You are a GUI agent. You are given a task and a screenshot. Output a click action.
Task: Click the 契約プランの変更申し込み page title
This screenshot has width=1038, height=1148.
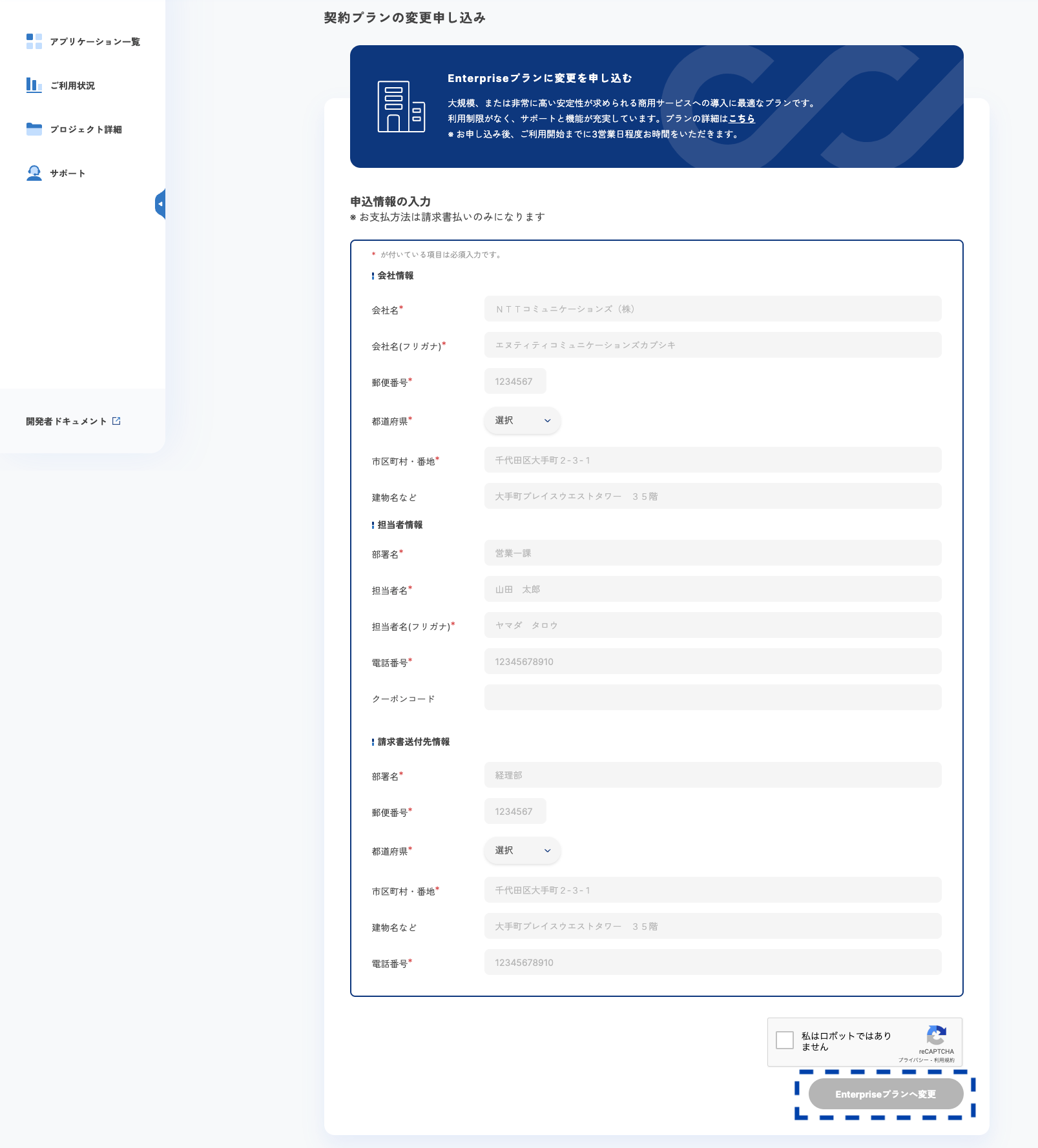pos(404,17)
